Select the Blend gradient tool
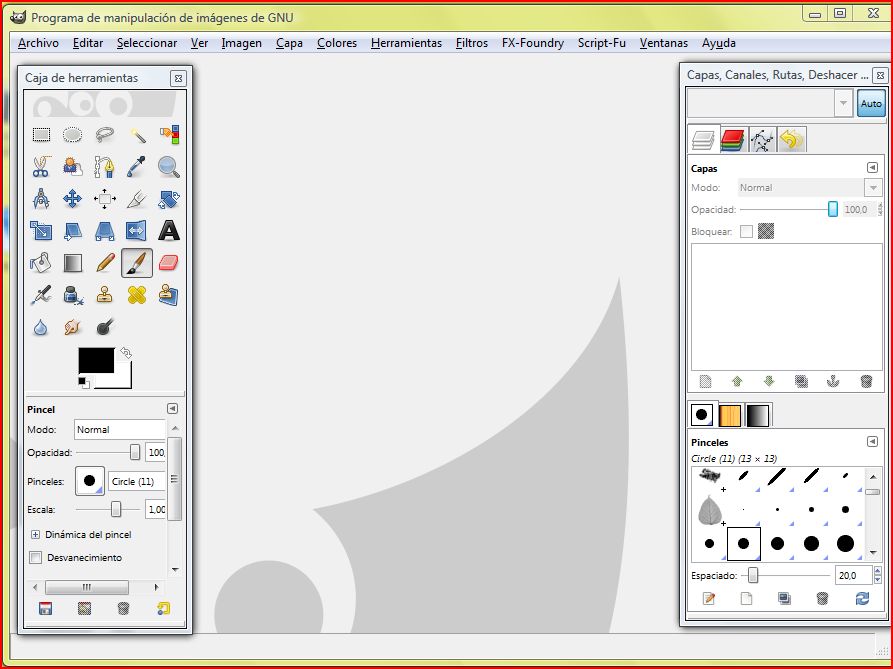 click(72, 263)
